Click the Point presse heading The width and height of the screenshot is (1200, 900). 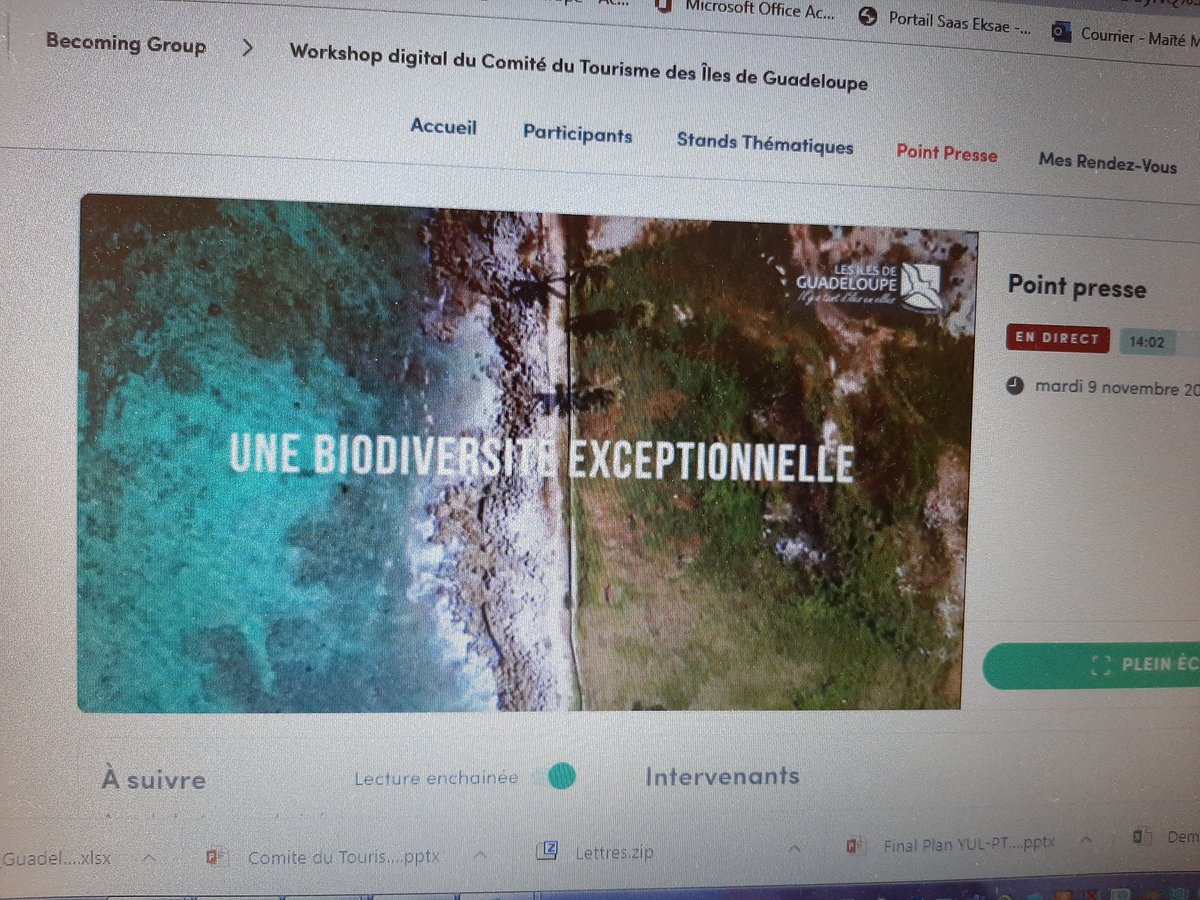[1077, 287]
